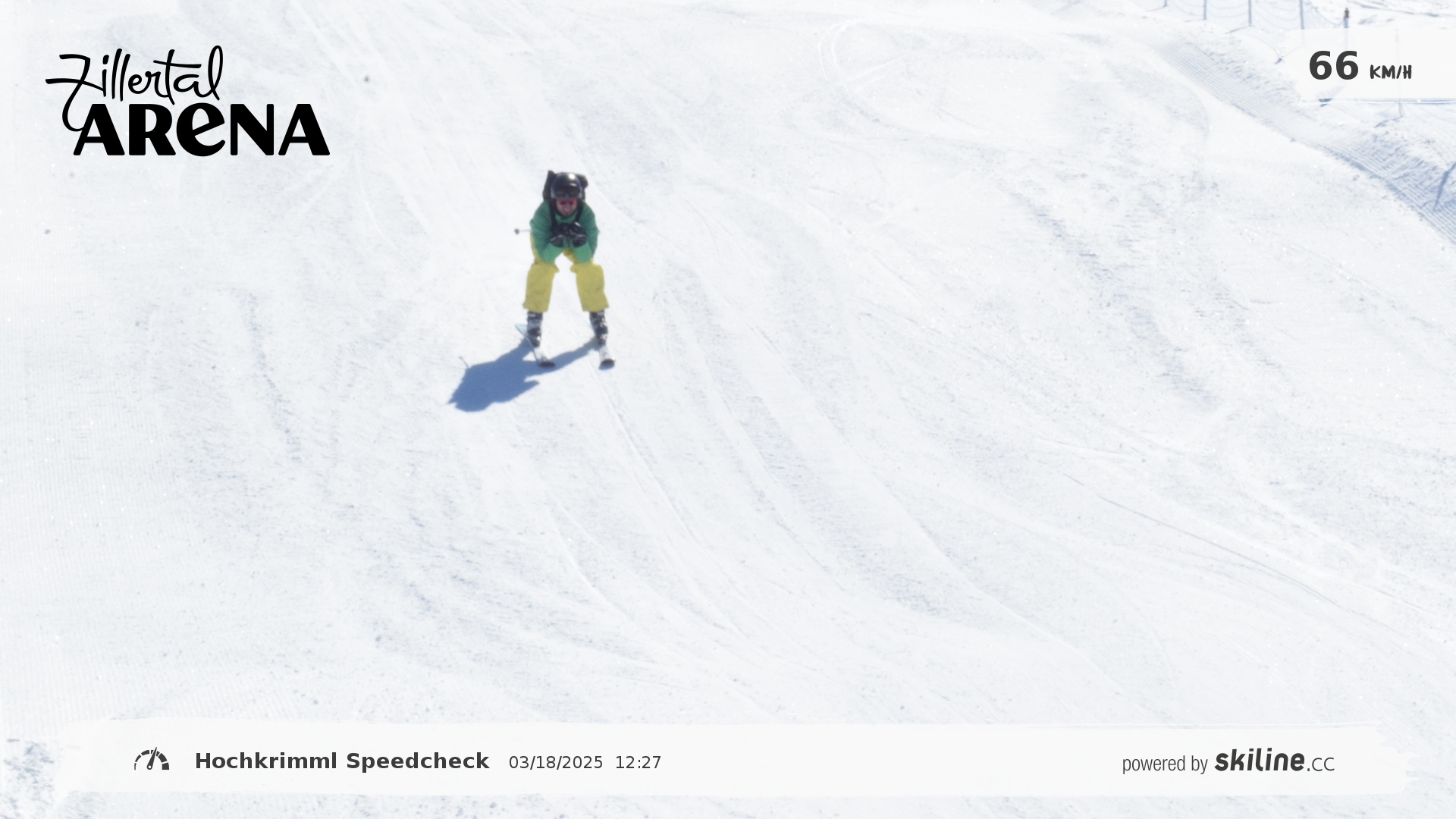Viewport: 1456px width, 819px height.
Task: Click the Zillertal Arena logo
Action: pyautogui.click(x=187, y=101)
